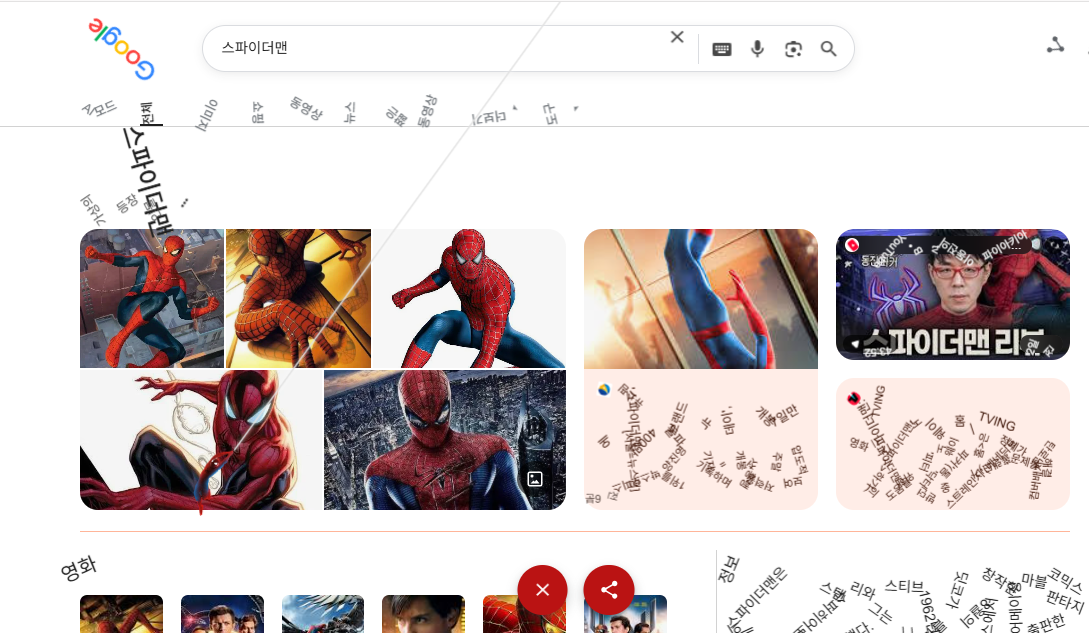Screen dimensions: 1089x633
Task: Switch to the 이미지 tab
Action: click(x=206, y=115)
